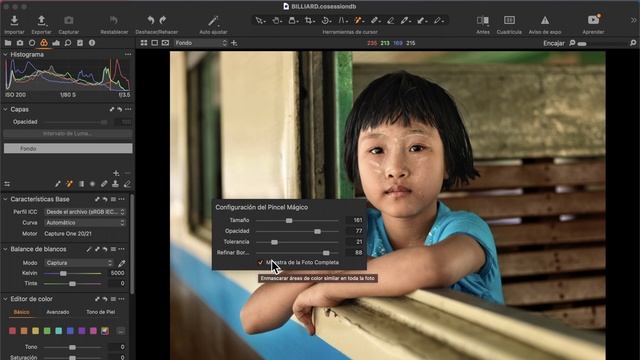Open the details magnifier tool tab
The height and width of the screenshot is (360, 640).
pos(68,43)
